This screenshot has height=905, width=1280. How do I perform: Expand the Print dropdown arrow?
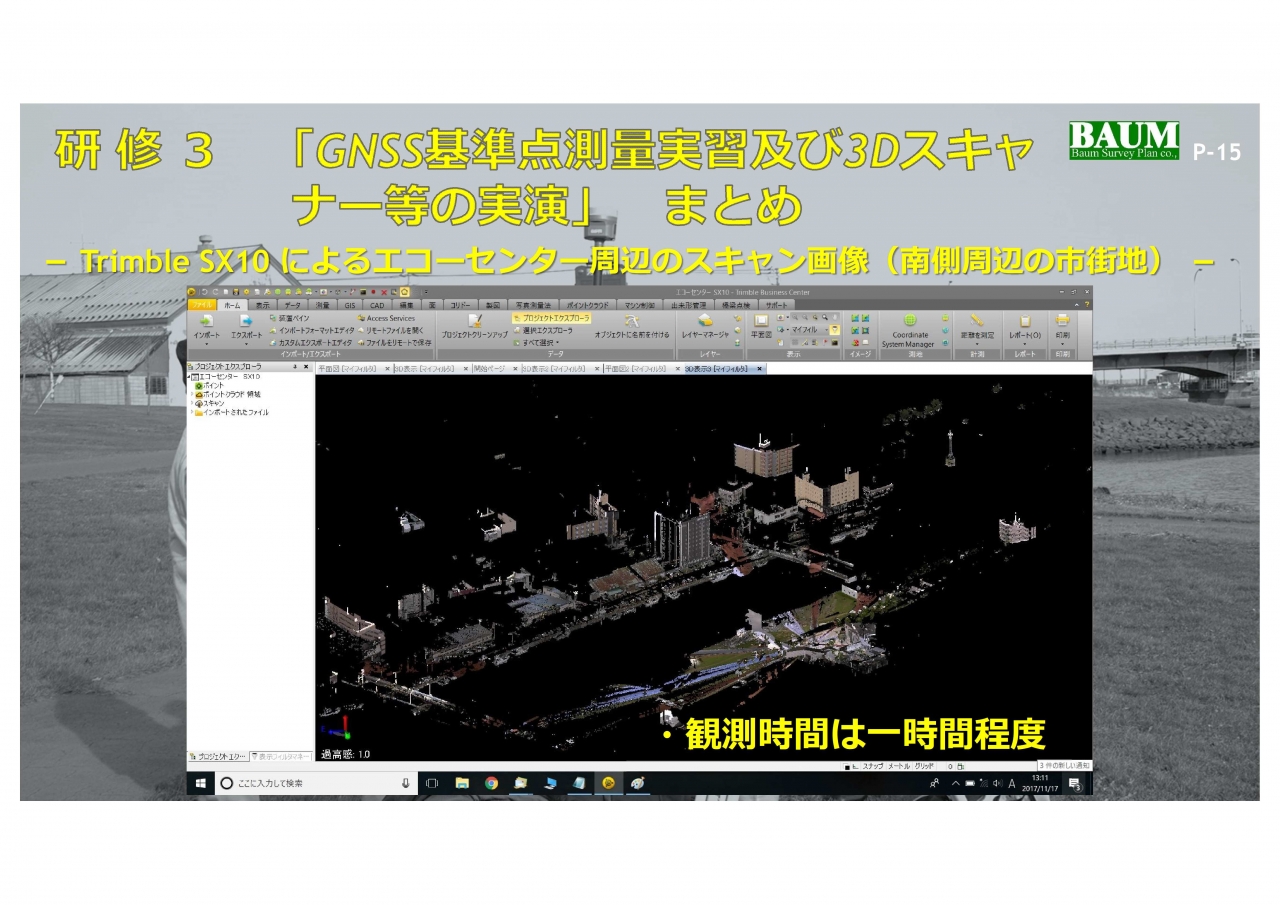1062,344
